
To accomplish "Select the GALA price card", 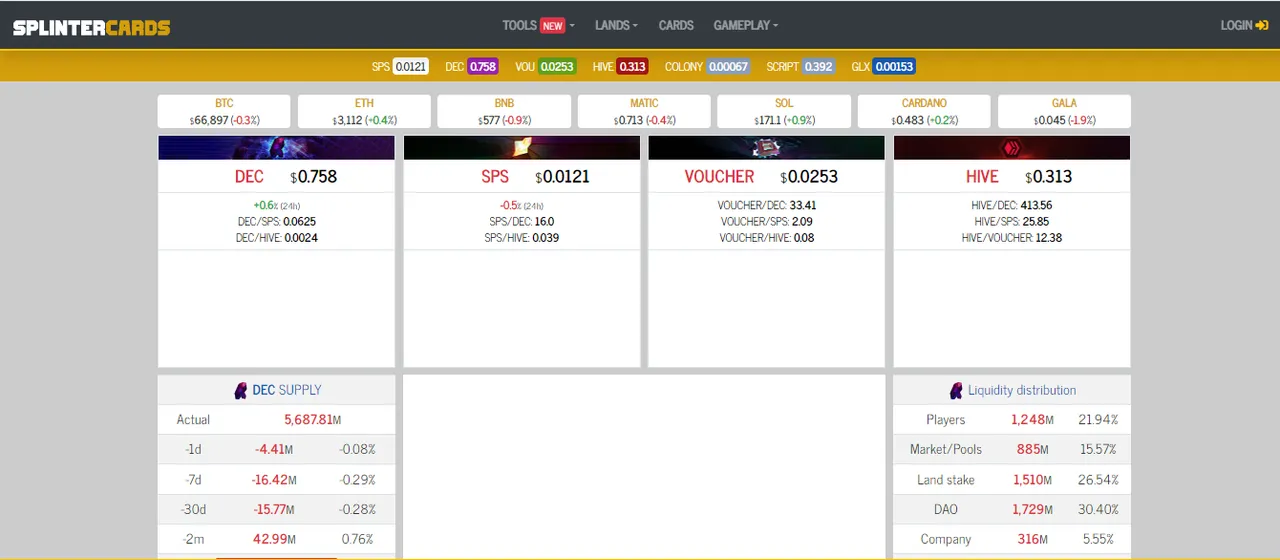I will pyautogui.click(x=1064, y=111).
